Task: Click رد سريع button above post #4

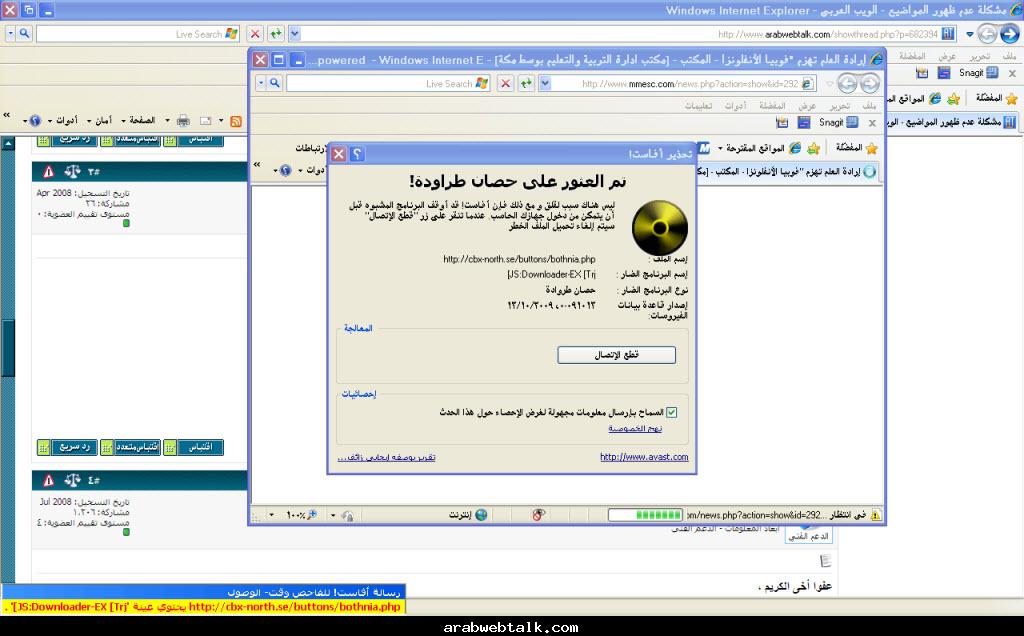Action: (x=67, y=447)
